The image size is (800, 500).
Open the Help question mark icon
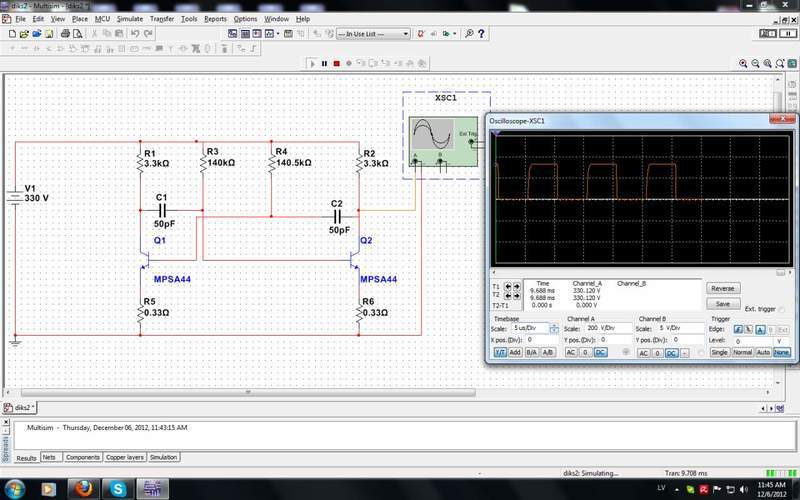483,33
